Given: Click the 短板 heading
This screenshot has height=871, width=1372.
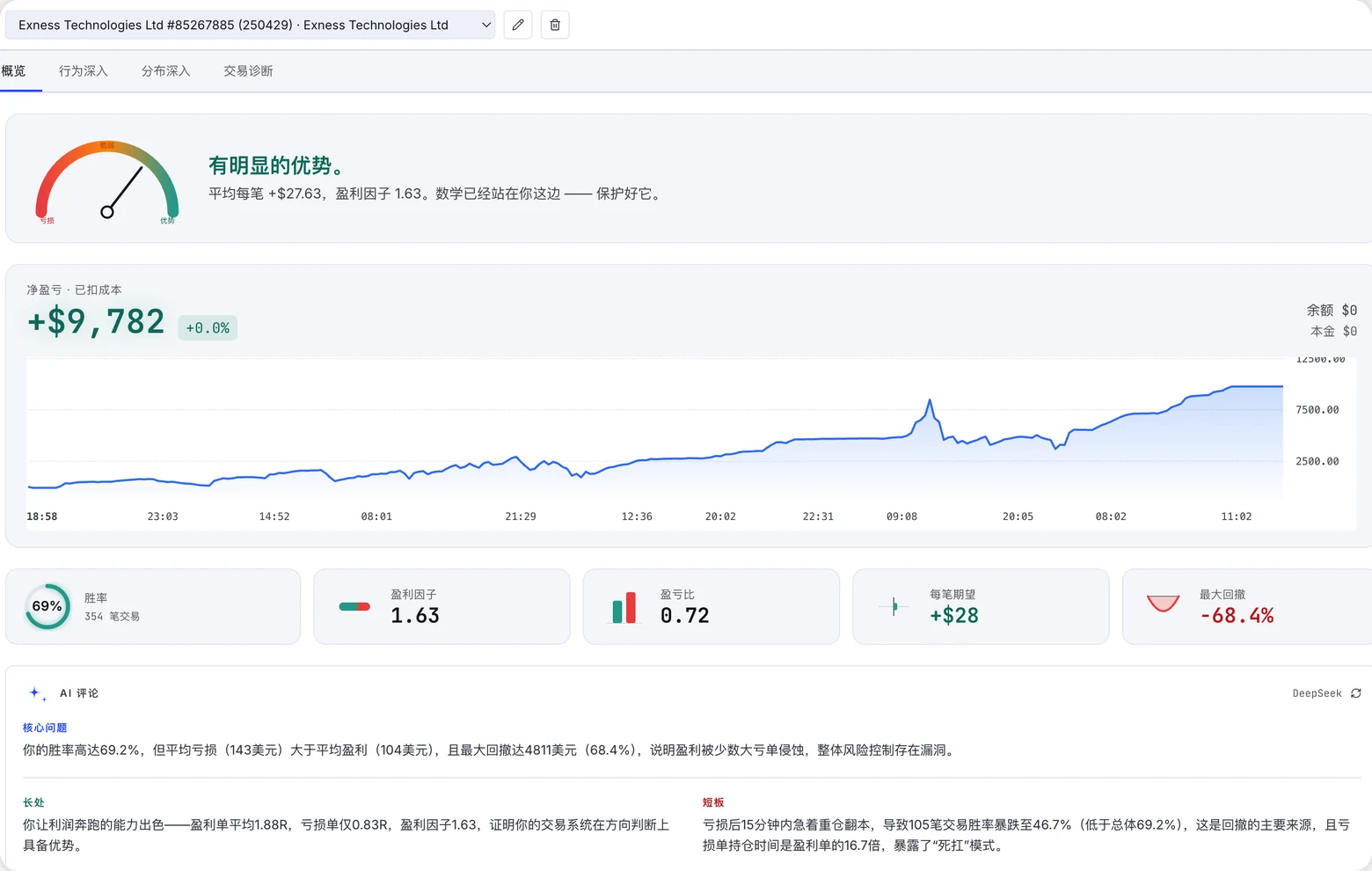Looking at the screenshot, I should point(713,802).
